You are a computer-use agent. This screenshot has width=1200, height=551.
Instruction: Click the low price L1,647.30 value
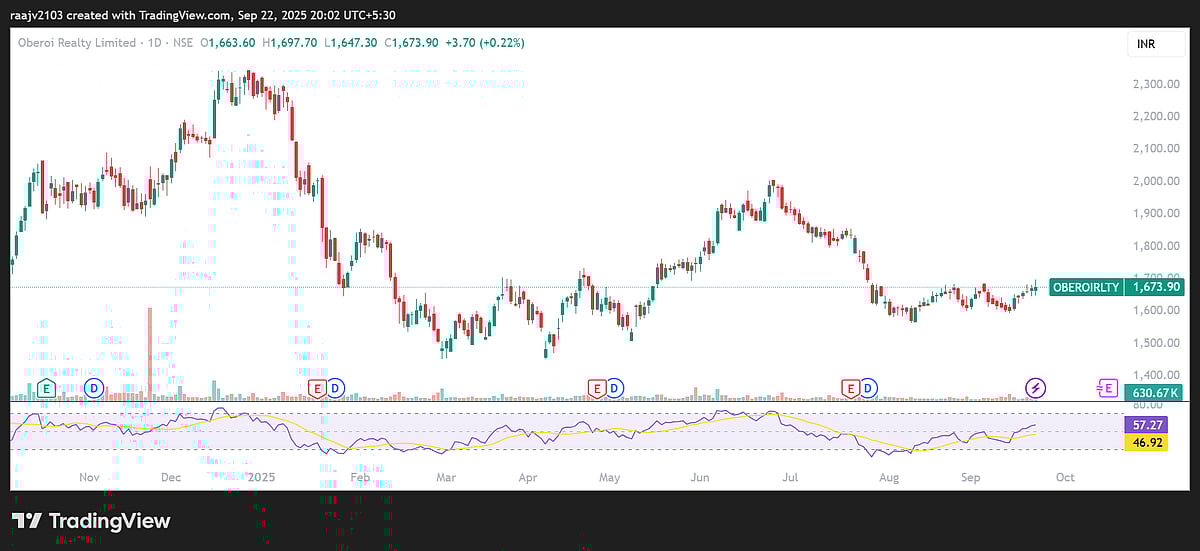point(351,43)
